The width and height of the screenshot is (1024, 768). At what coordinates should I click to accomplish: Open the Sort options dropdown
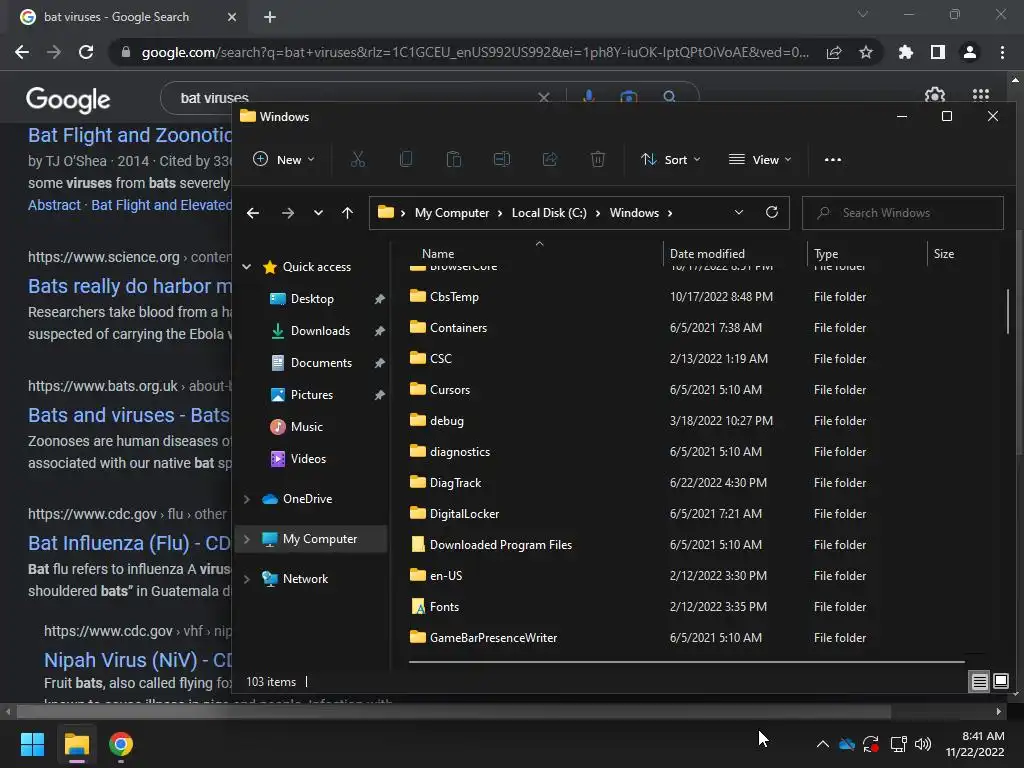pyautogui.click(x=671, y=159)
